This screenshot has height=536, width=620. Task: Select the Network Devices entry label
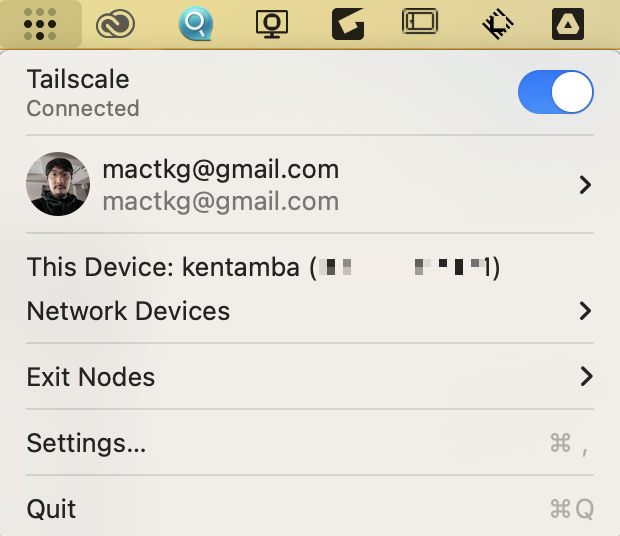(128, 311)
